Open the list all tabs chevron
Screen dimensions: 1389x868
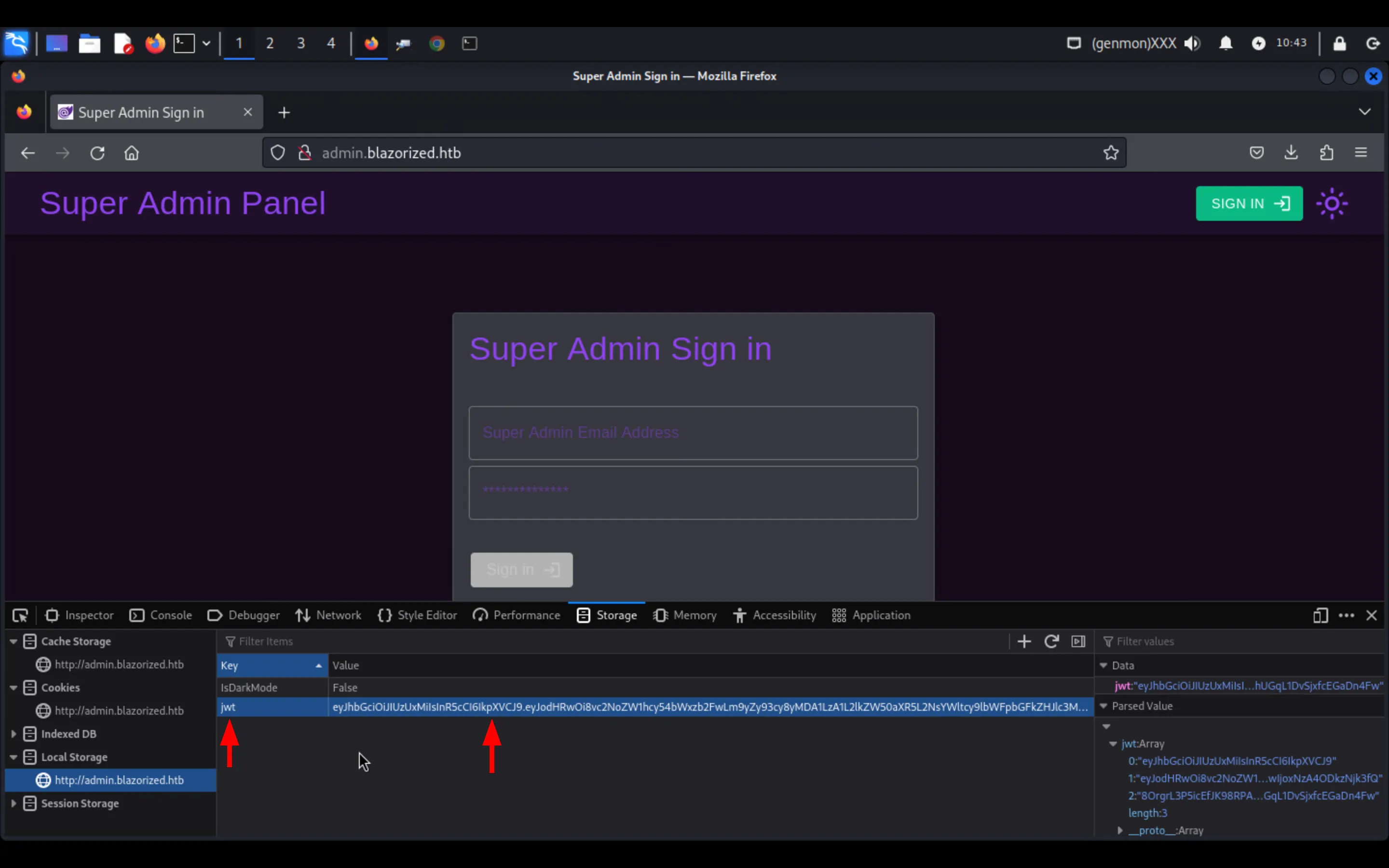[1364, 111]
